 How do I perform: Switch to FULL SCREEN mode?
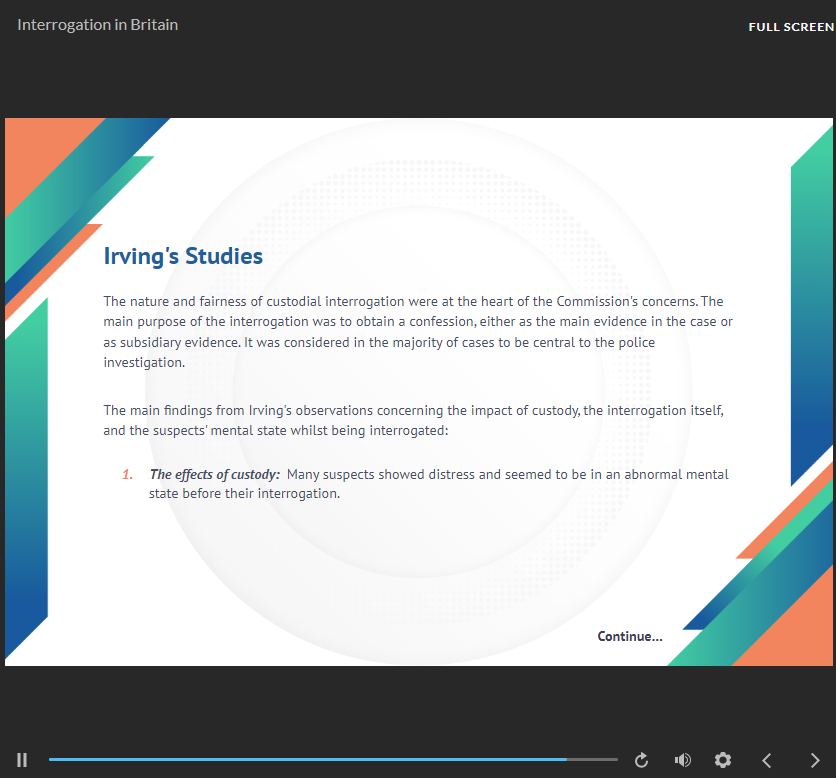pyautogui.click(x=790, y=27)
